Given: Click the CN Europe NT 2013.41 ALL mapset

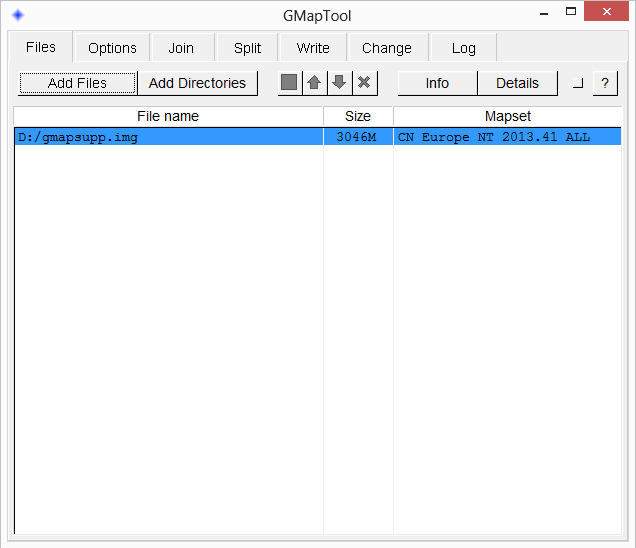Looking at the screenshot, I should coord(507,137).
